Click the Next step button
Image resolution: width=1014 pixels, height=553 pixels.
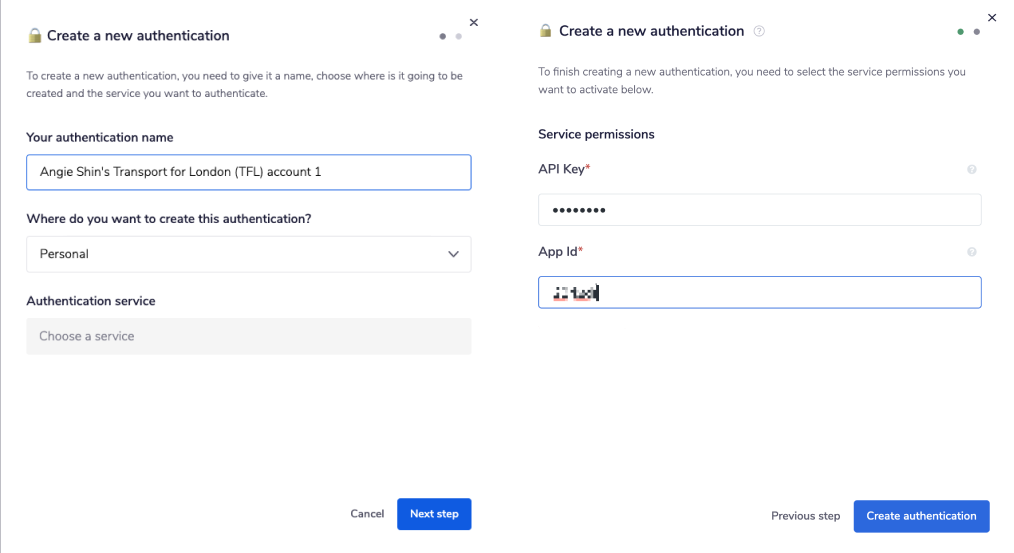coord(434,514)
